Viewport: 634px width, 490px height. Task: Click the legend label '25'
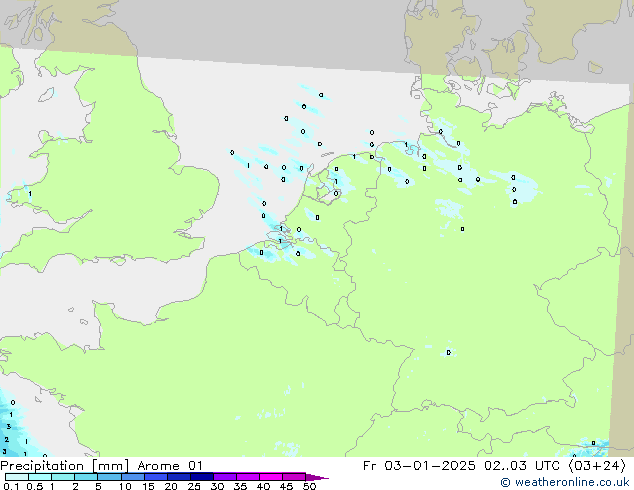pos(194,486)
